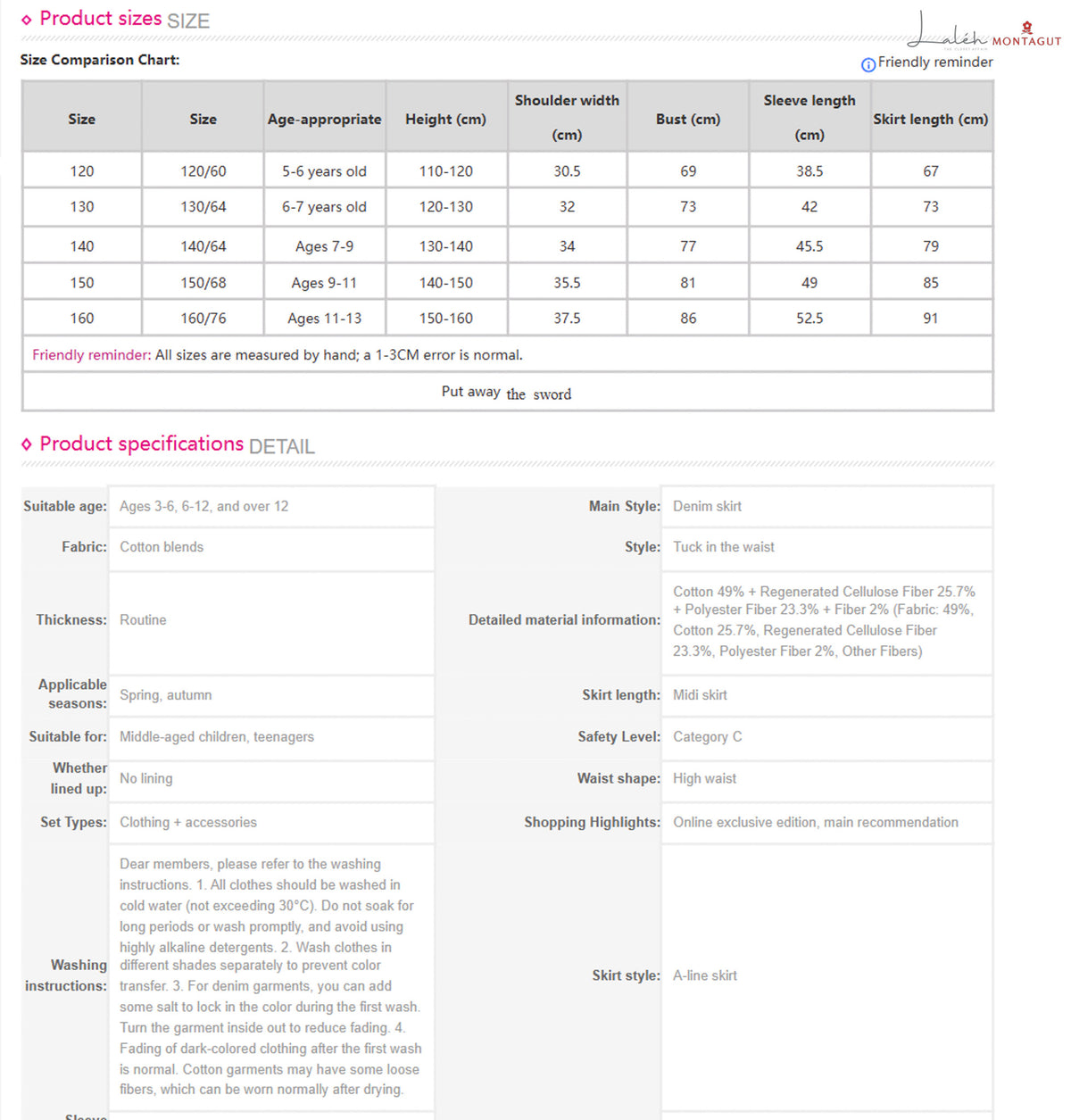This screenshot has width=1071, height=1120.
Task: Click the Friendly reminder info icon
Action: pos(868,64)
